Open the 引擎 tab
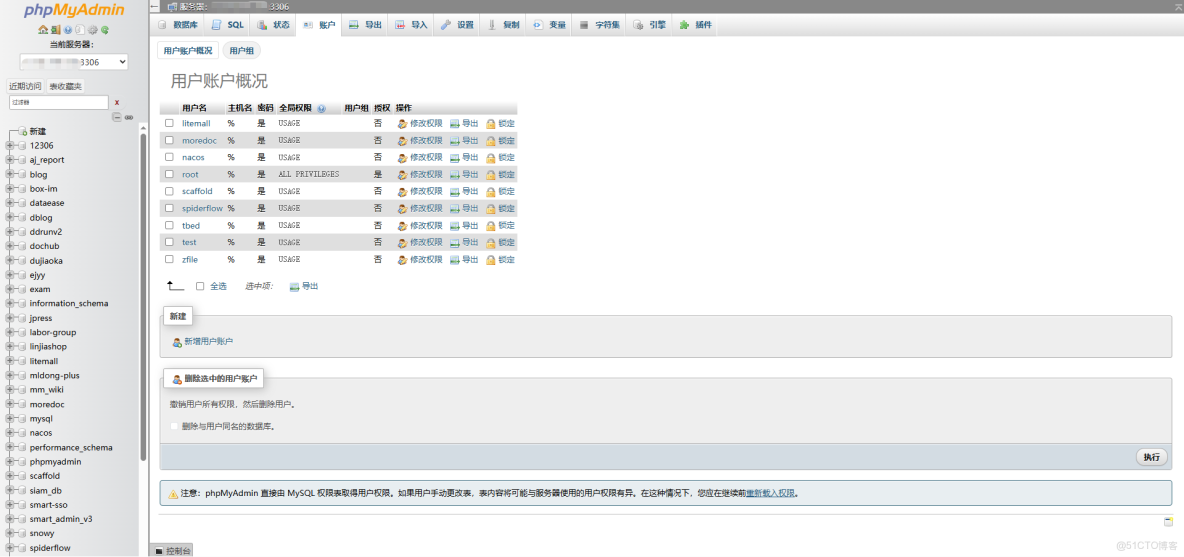Image resolution: width=1184 pixels, height=557 pixels. point(649,25)
